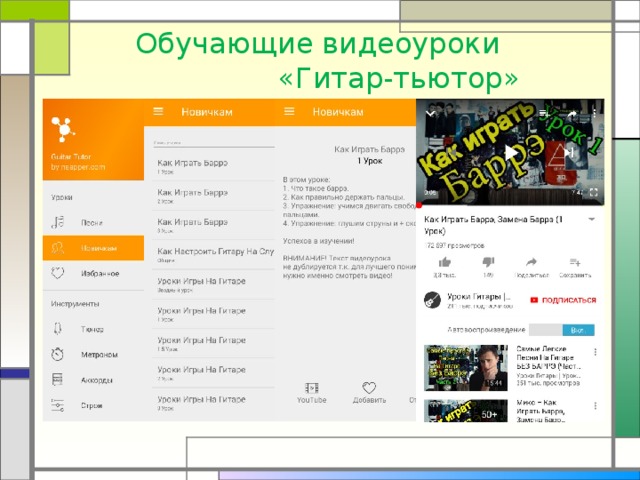Skip to next video in player
The height and width of the screenshot is (480, 640).
(569, 153)
